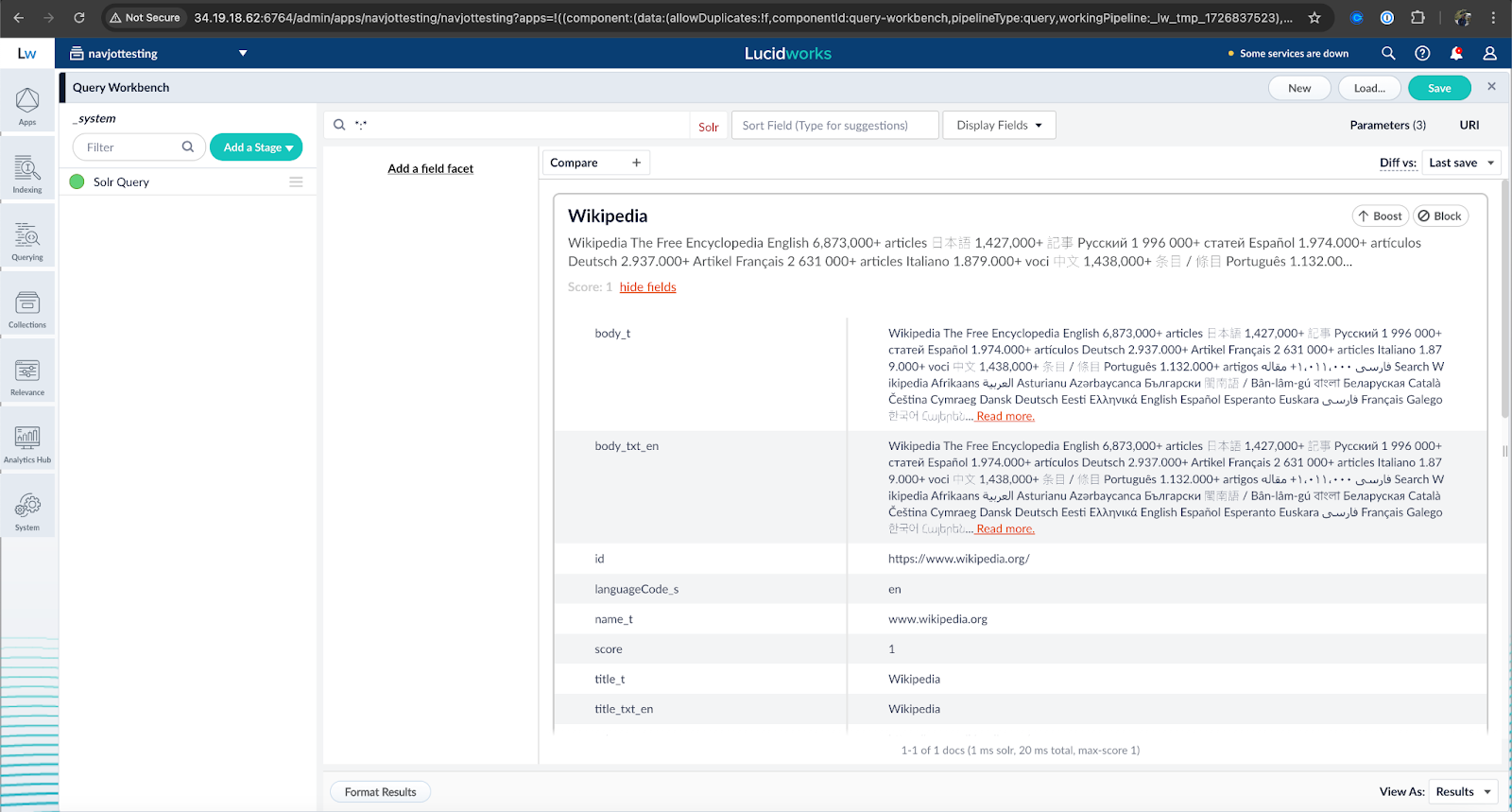Image resolution: width=1512 pixels, height=812 pixels.
Task: Open the Parameters (3) tab
Action: (x=1387, y=125)
